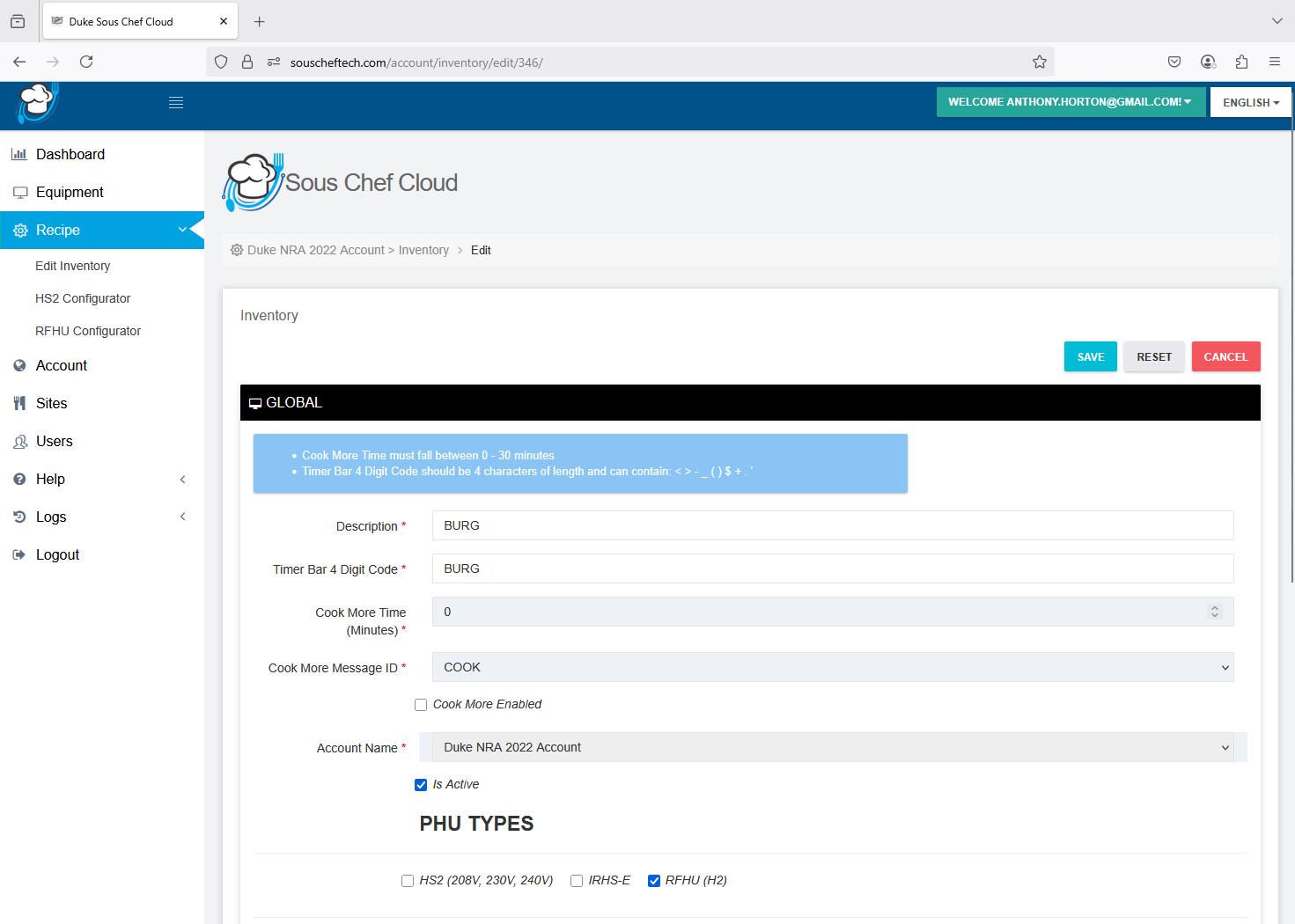Click the Dashboard chart icon

tap(19, 154)
